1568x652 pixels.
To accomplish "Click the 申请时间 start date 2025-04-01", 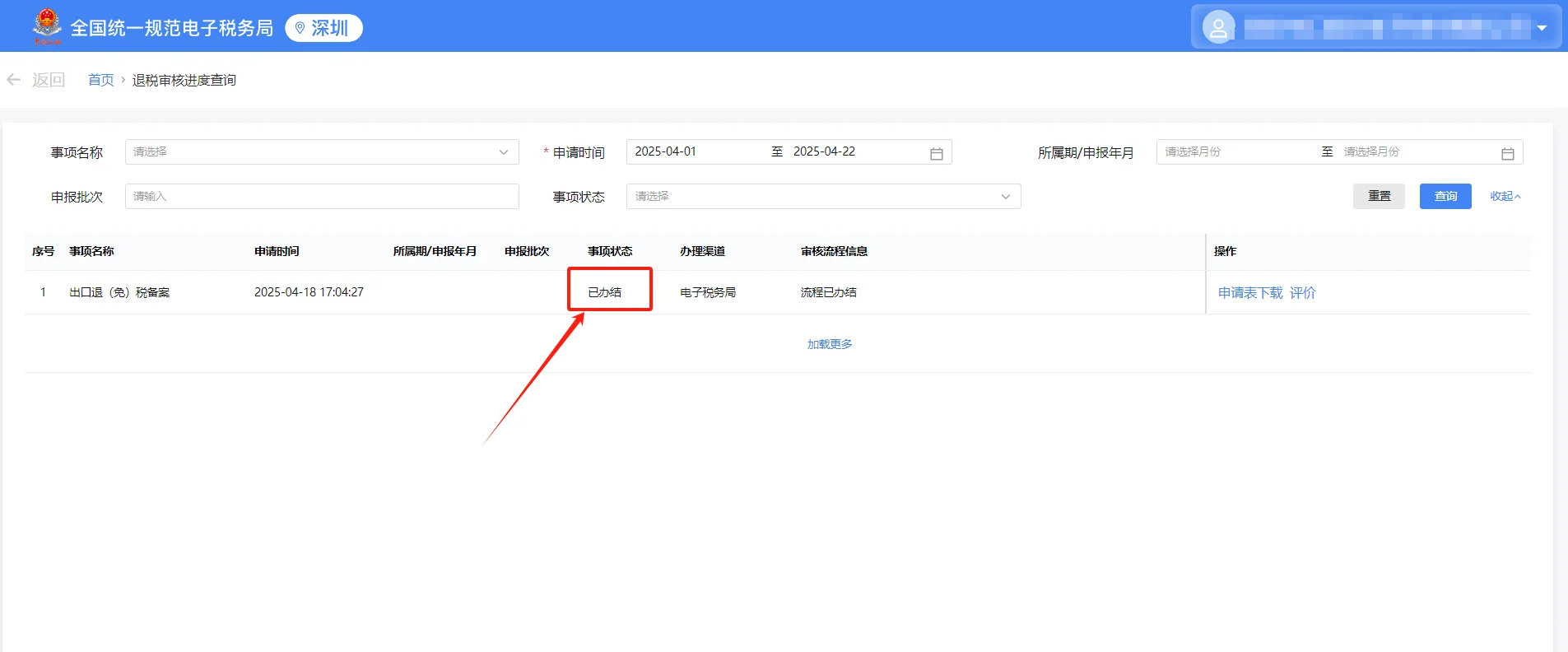I will pyautogui.click(x=665, y=151).
